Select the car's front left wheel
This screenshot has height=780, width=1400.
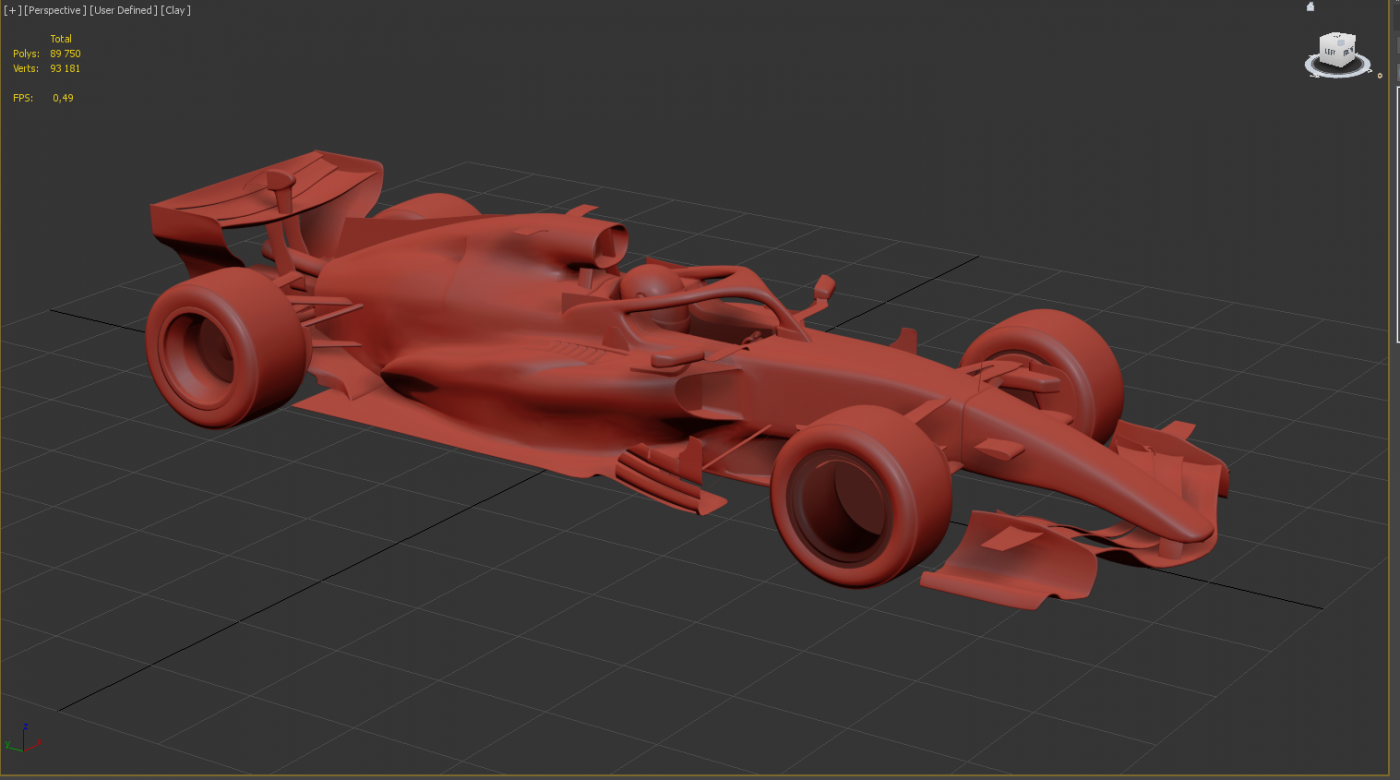(858, 495)
